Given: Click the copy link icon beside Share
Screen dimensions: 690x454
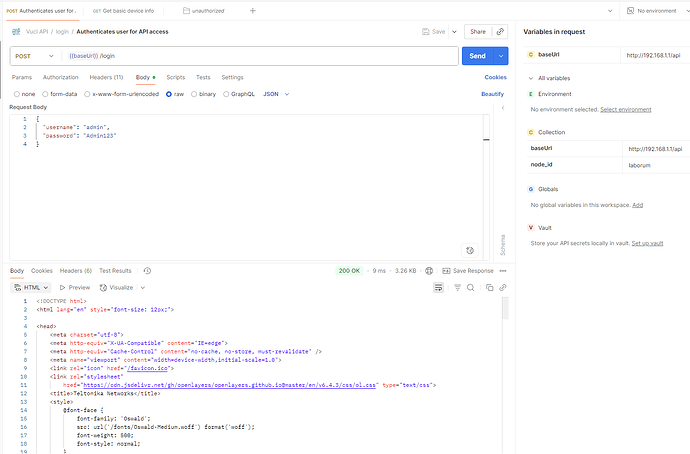Looking at the screenshot, I should [500, 32].
